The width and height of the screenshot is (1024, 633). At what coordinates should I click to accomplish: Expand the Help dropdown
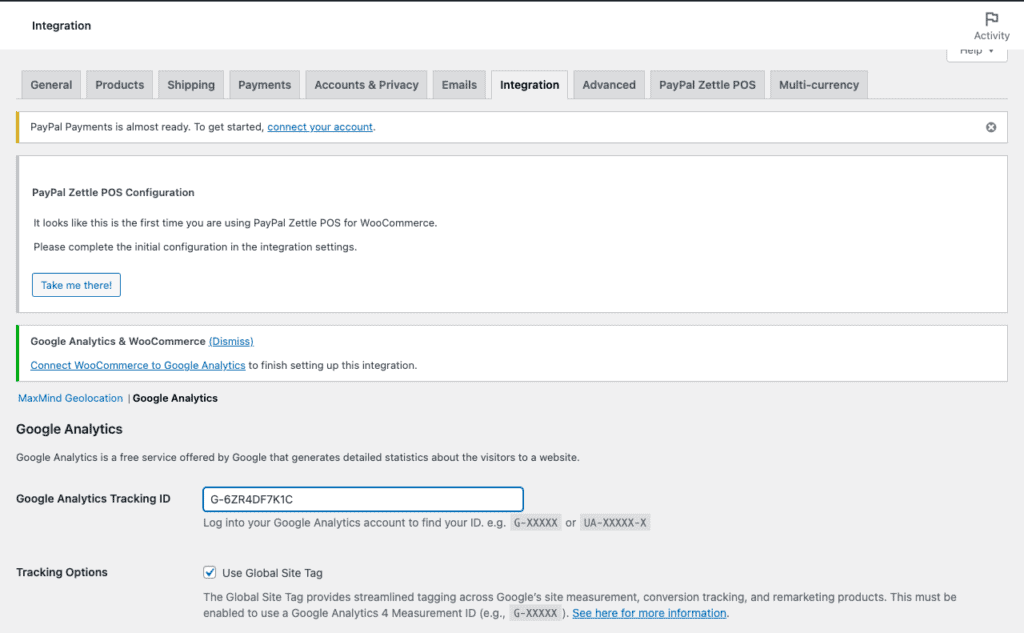click(x=977, y=52)
